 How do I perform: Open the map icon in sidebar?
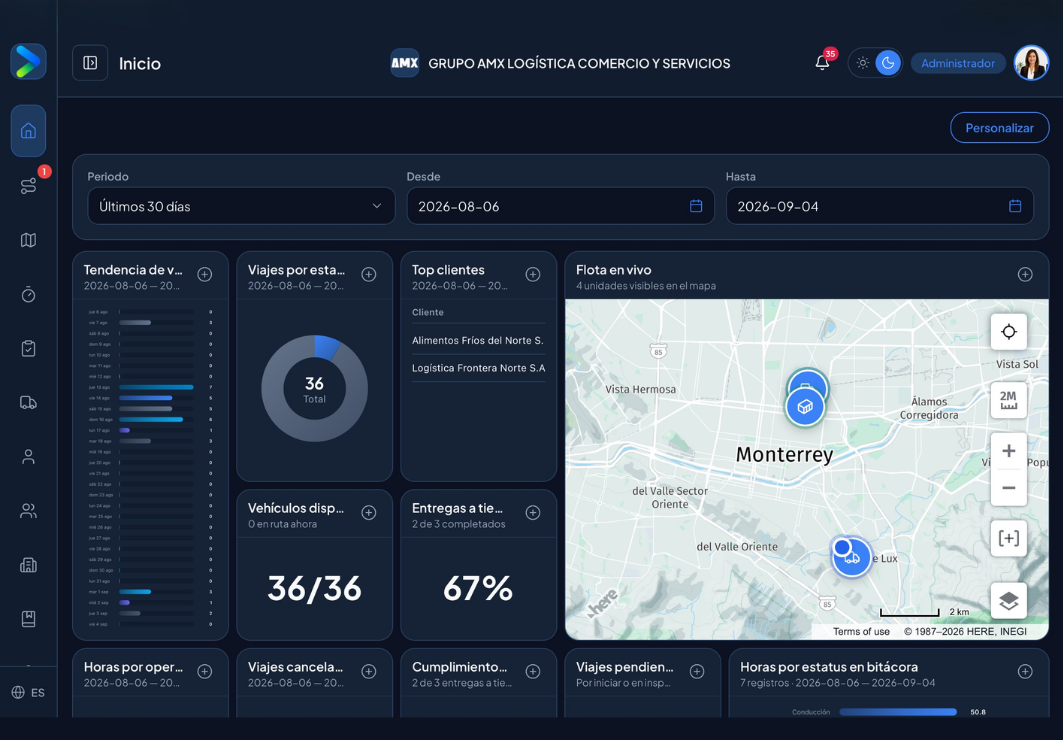pyautogui.click(x=28, y=240)
